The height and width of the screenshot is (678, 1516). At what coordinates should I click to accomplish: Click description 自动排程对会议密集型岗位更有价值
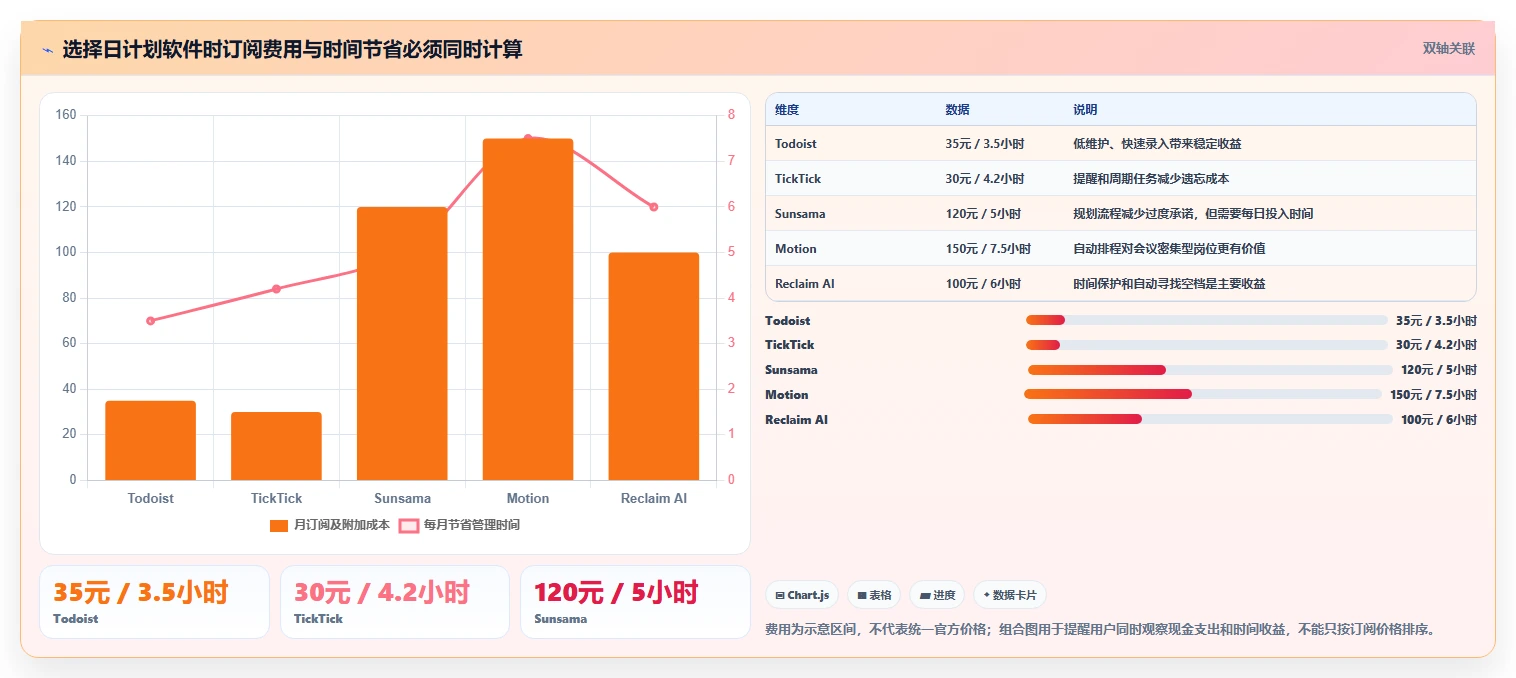tap(1169, 249)
